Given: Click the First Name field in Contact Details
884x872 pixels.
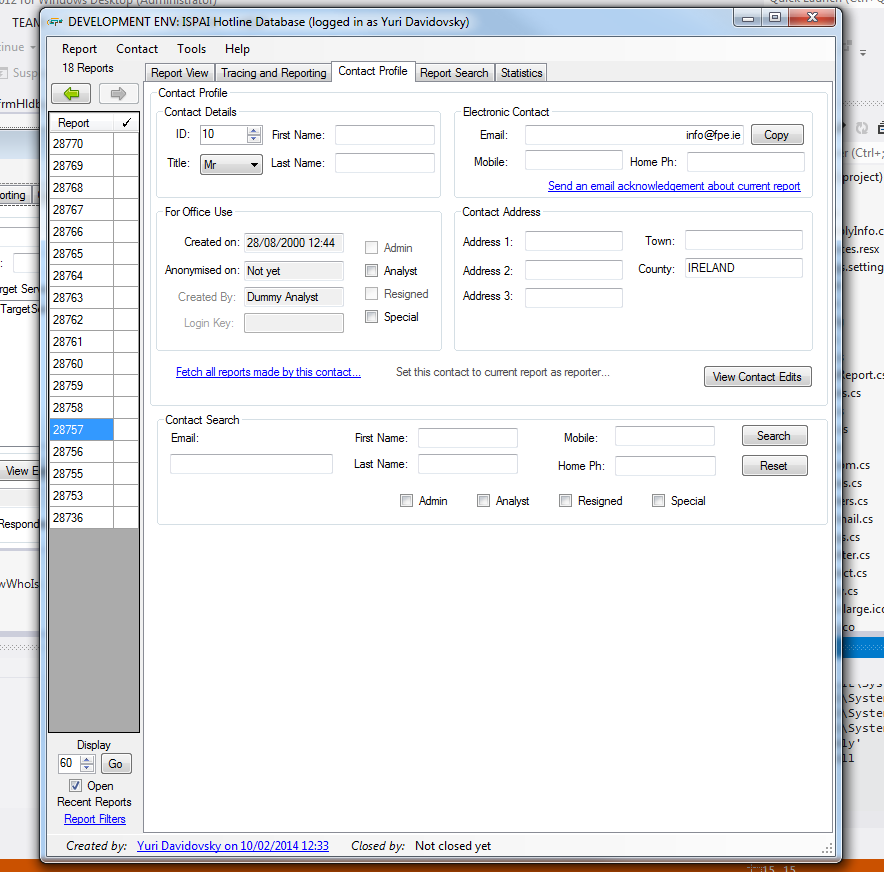Looking at the screenshot, I should 385,135.
